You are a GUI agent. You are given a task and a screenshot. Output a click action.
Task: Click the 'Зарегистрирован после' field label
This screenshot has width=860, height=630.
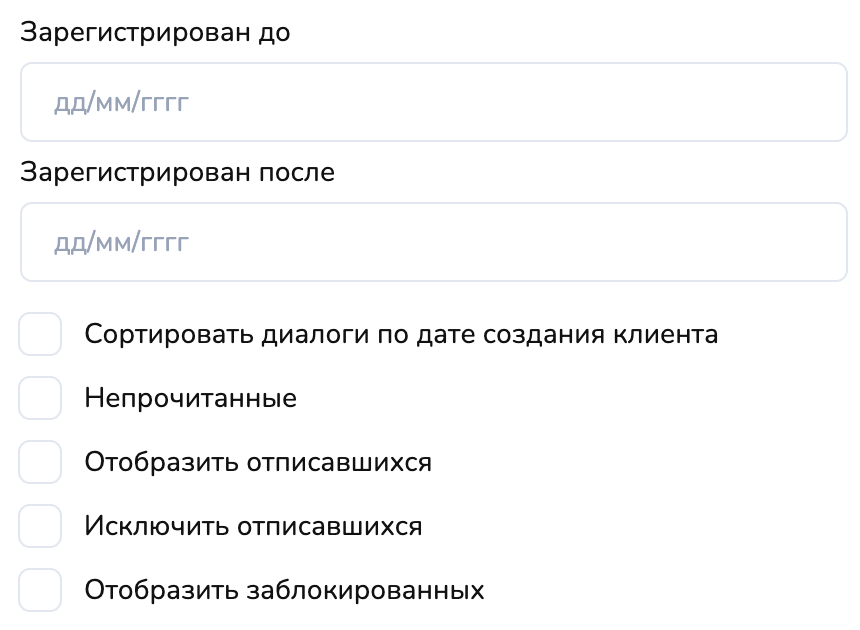(177, 172)
